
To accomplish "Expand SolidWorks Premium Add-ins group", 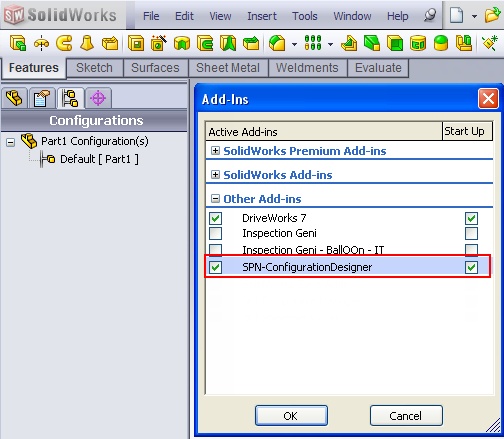I will [215, 151].
